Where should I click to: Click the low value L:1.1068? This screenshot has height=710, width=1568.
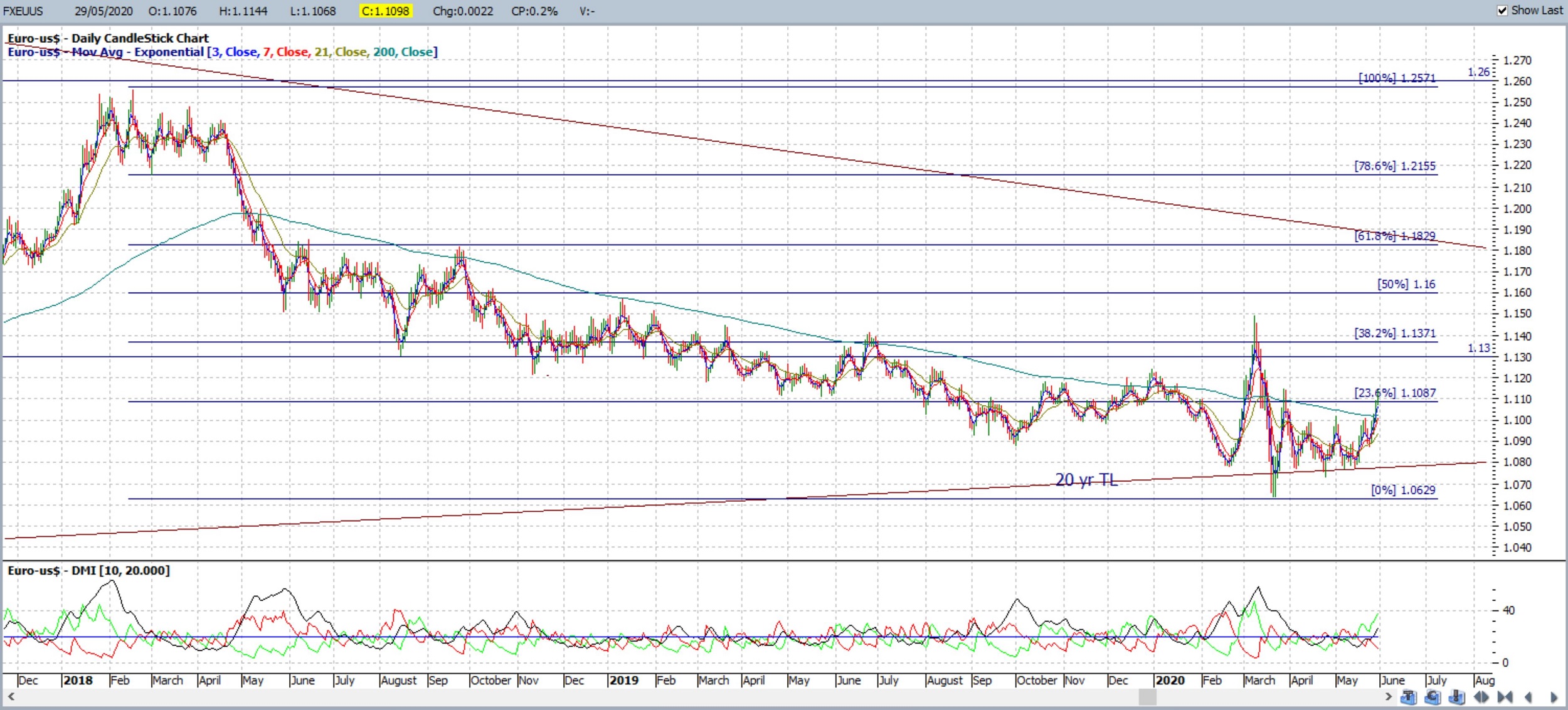point(313,11)
